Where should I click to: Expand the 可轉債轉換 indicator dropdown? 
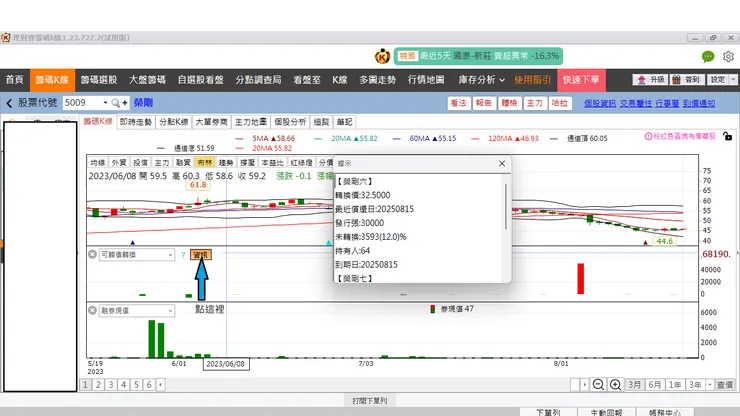point(170,255)
